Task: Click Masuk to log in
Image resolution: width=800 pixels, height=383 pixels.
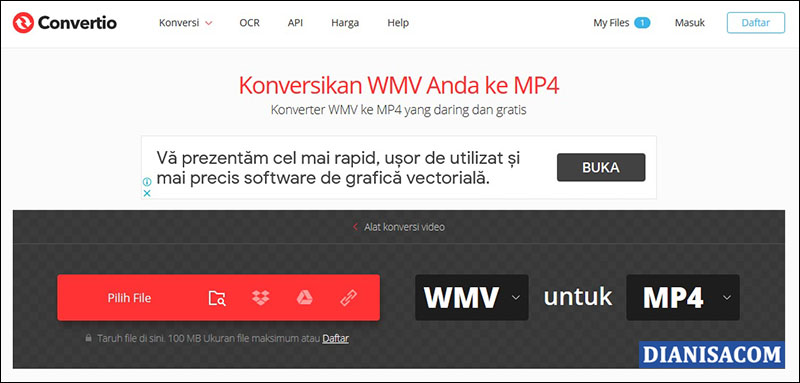Action: pyautogui.click(x=690, y=23)
